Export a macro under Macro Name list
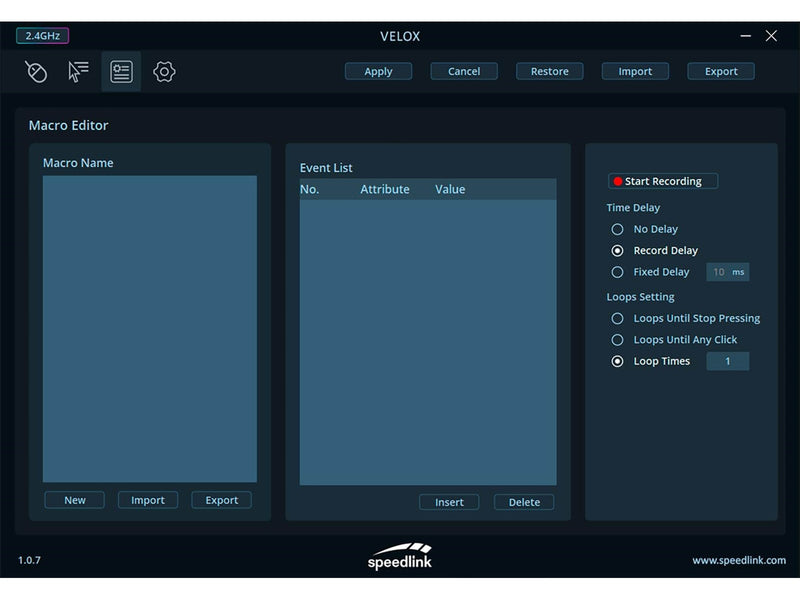Screen dimensions: 800x600 click(x=221, y=500)
